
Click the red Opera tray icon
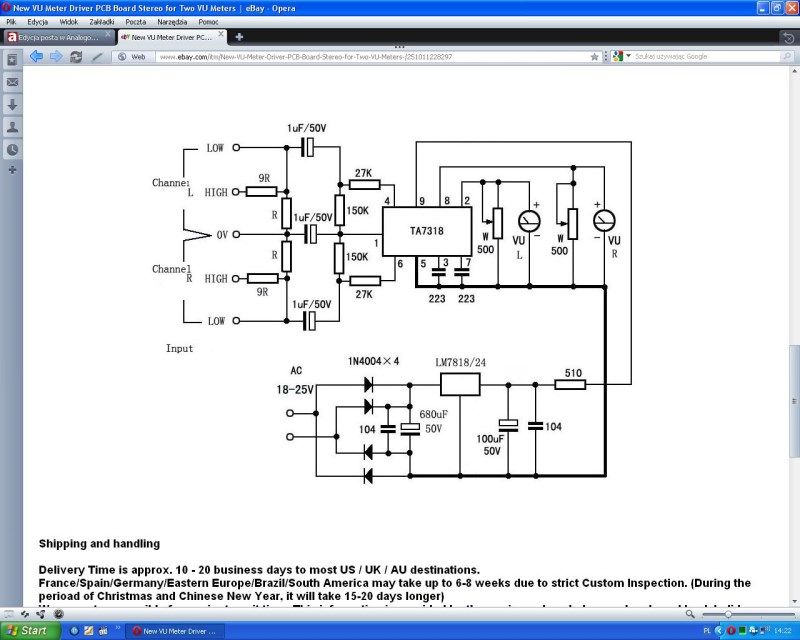click(x=731, y=631)
